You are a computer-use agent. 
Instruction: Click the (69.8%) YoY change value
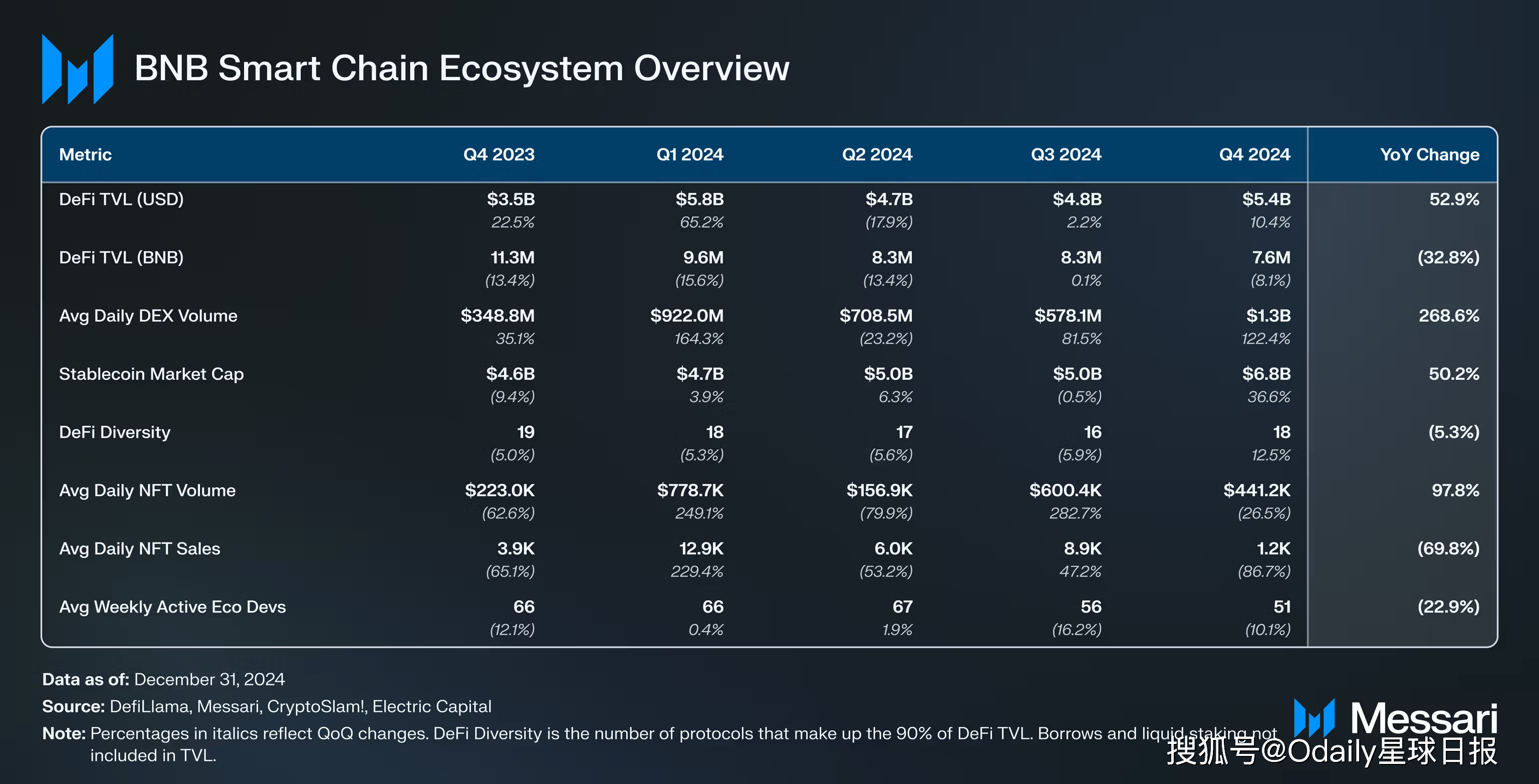[x=1449, y=549]
